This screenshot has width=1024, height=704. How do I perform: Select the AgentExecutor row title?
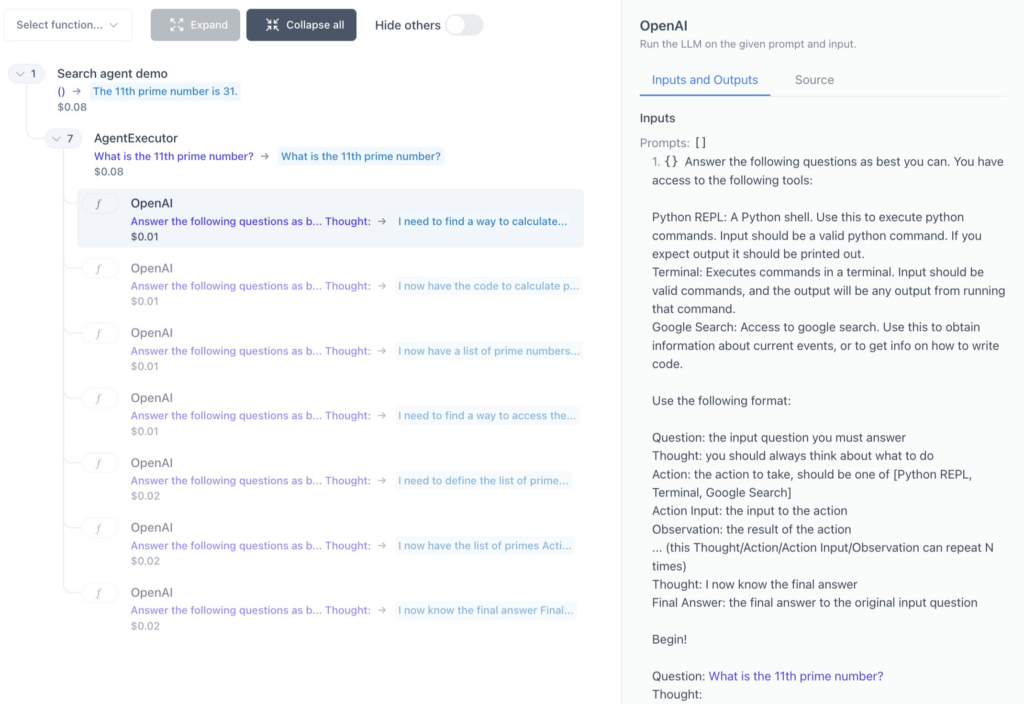(136, 138)
